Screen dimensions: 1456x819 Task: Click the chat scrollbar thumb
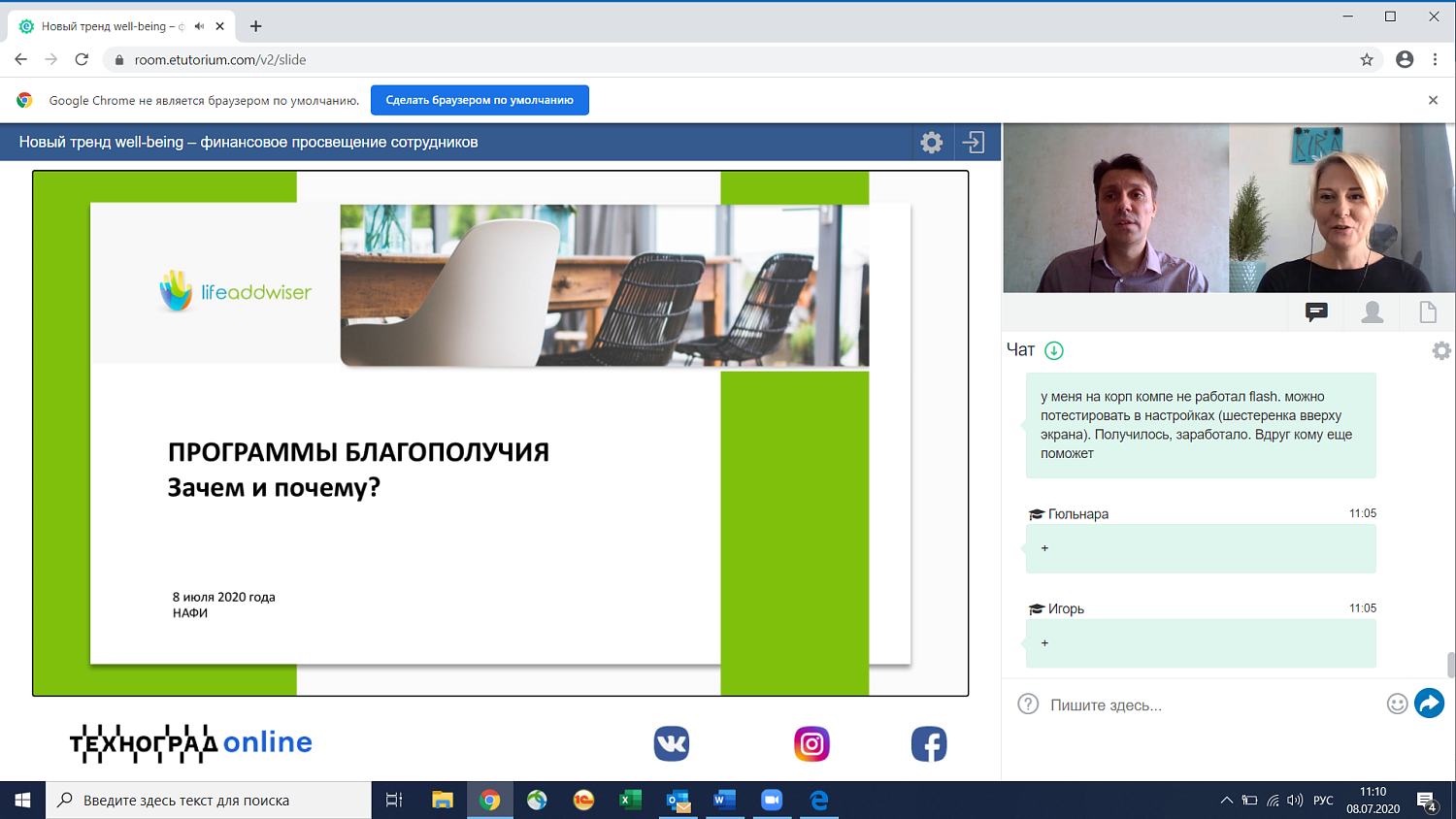tap(1451, 665)
